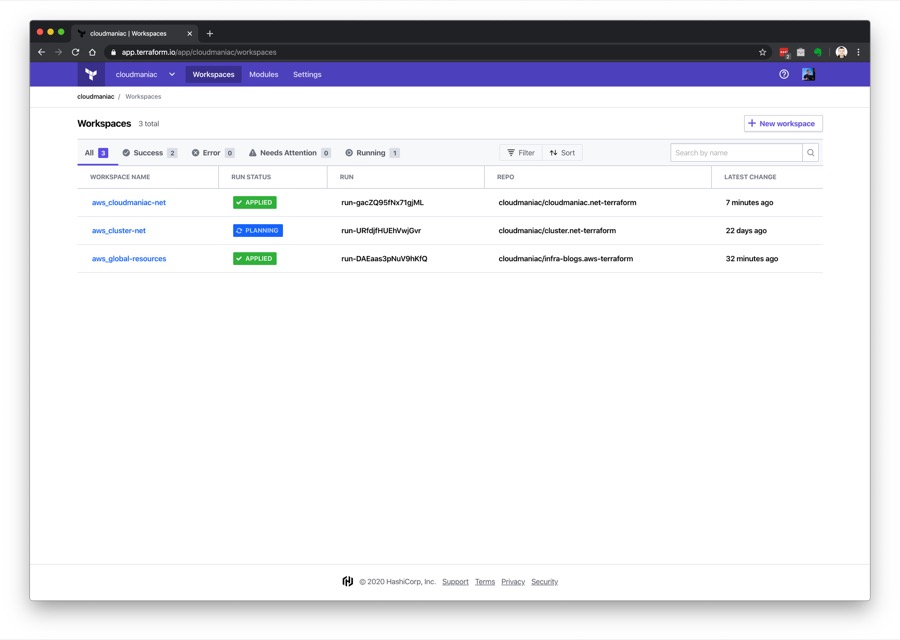The height and width of the screenshot is (640, 900).
Task: Open the Chrome three-dot menu
Action: [x=858, y=52]
